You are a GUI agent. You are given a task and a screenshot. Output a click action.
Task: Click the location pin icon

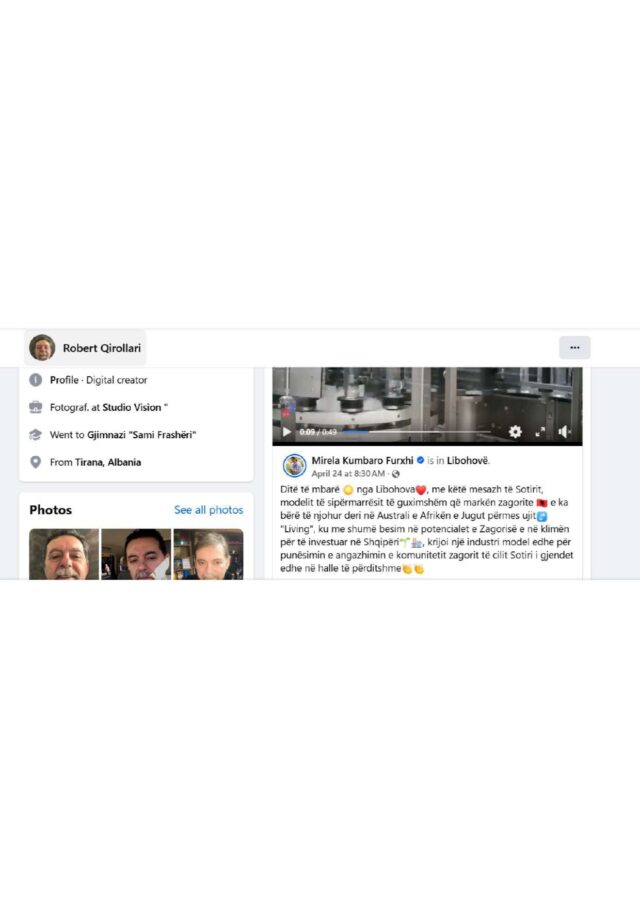(35, 462)
